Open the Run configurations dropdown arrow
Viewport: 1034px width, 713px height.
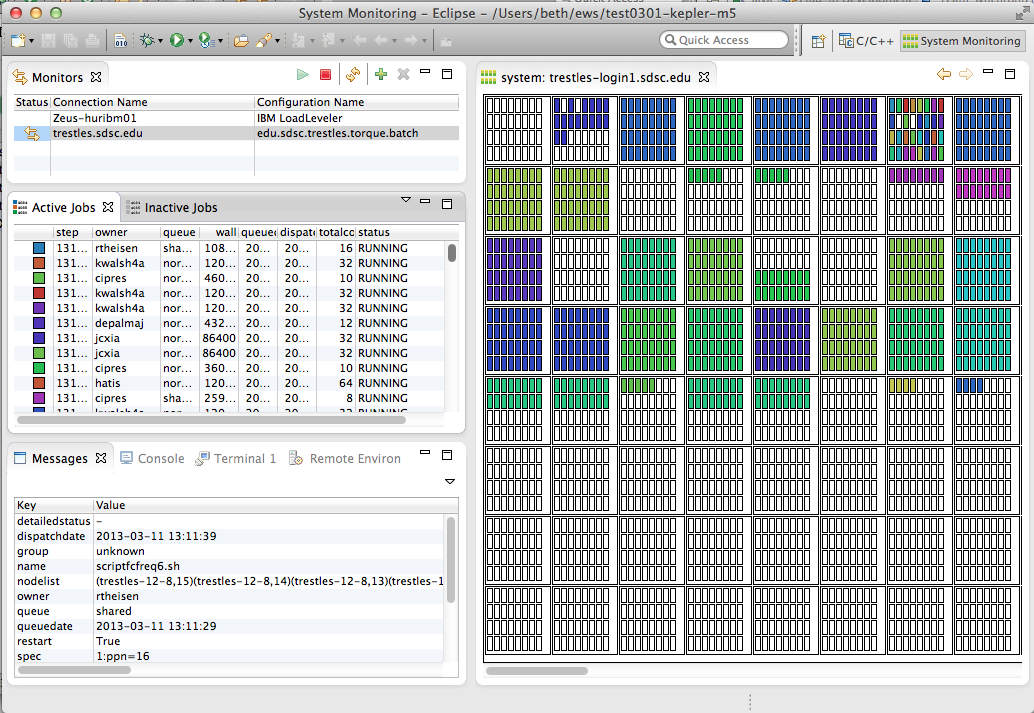tap(190, 42)
